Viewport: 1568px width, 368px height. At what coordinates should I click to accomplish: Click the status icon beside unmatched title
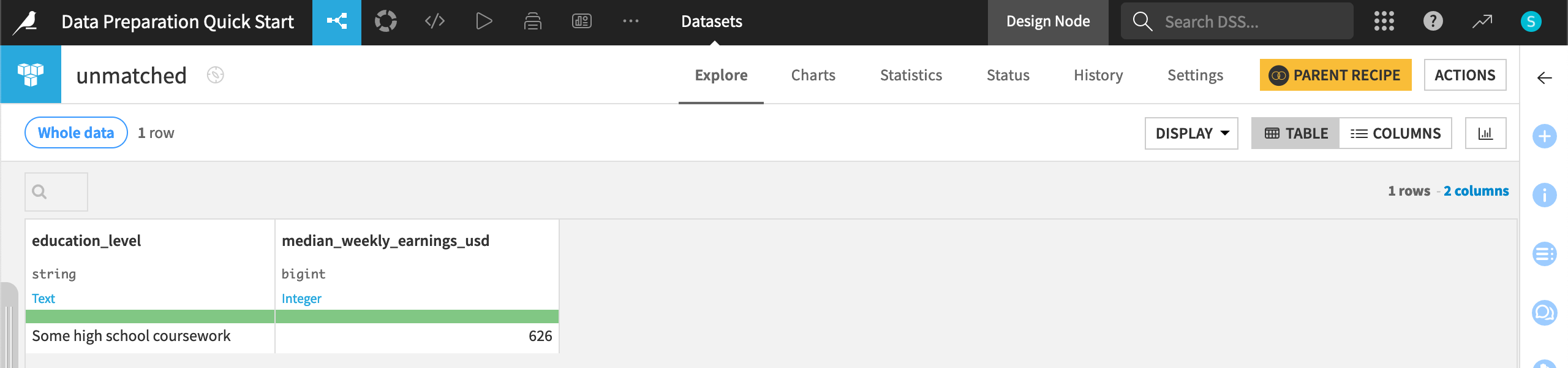(215, 75)
